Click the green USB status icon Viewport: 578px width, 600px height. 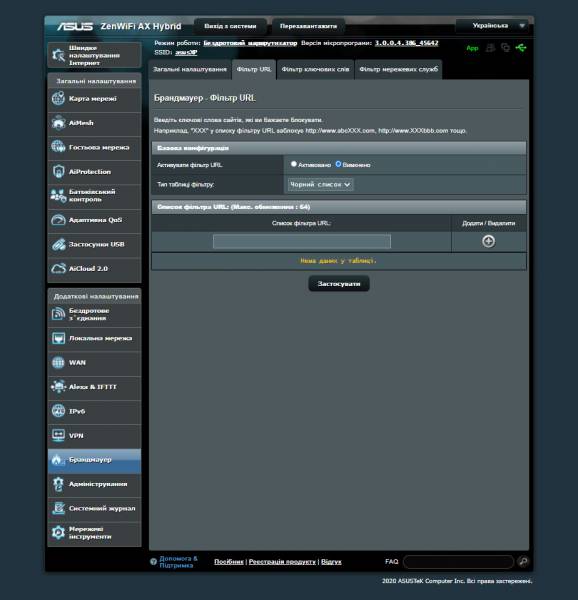(521, 48)
